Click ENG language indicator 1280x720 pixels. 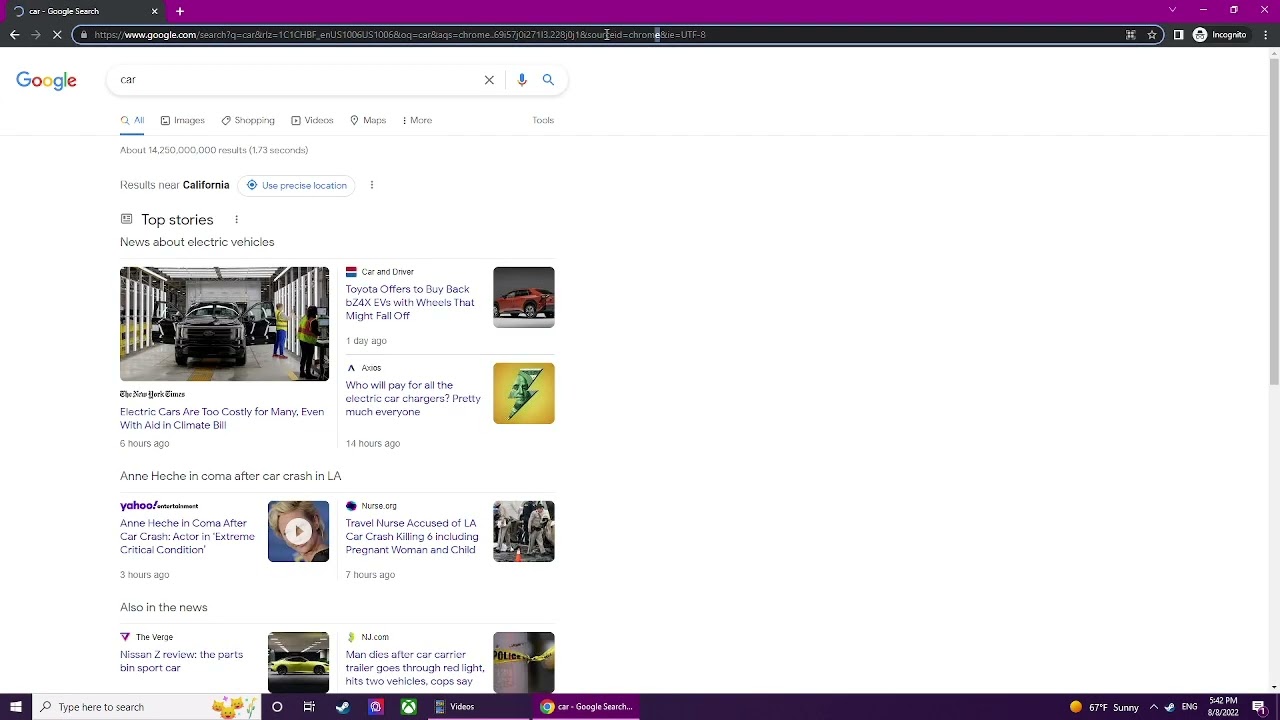[x=1189, y=707]
